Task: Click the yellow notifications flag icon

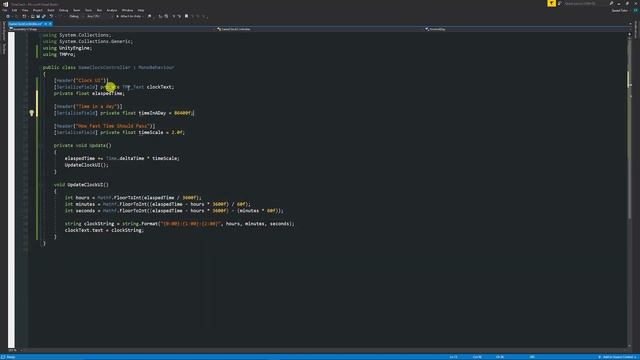Action: pos(551,3)
